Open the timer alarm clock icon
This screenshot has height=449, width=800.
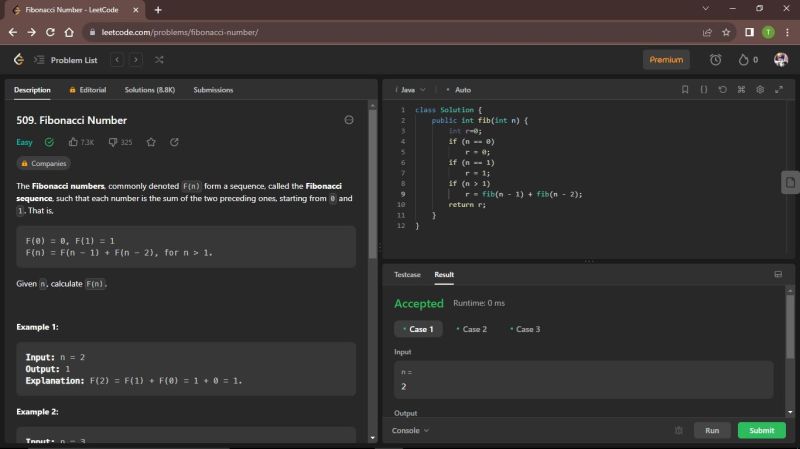pyautogui.click(x=715, y=60)
